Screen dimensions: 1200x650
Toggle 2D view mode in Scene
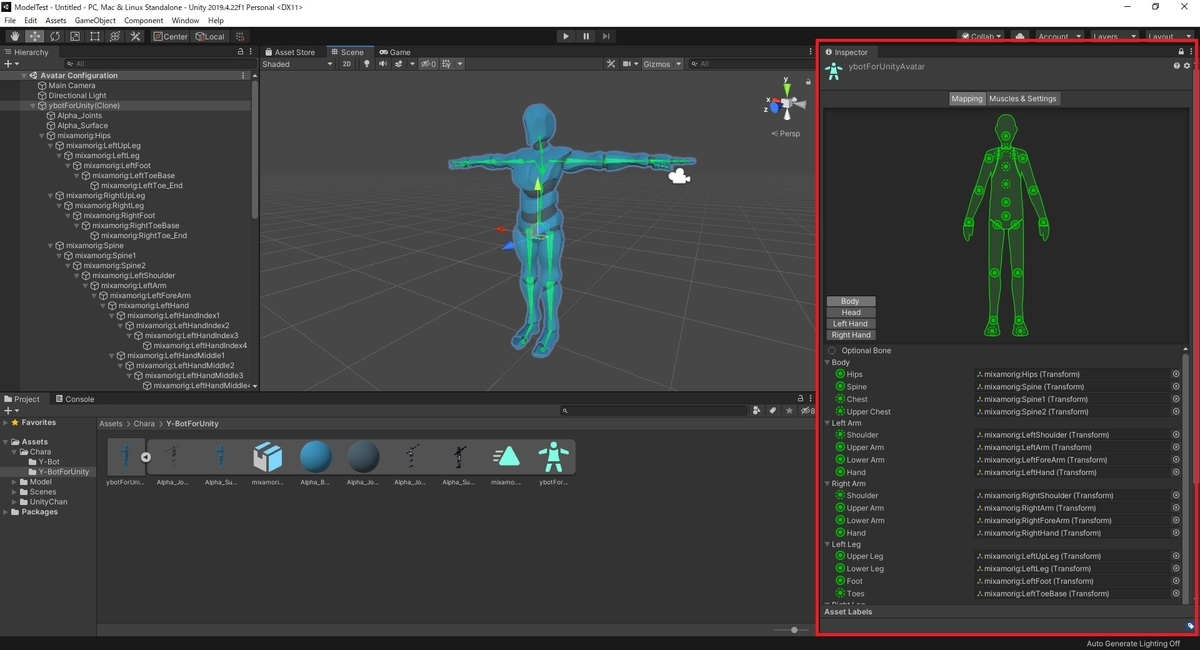point(347,64)
